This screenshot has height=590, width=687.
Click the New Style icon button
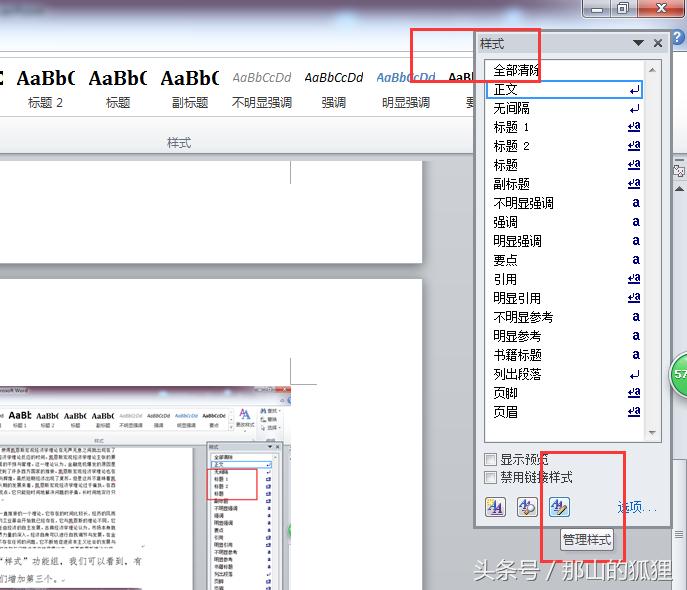(x=495, y=507)
